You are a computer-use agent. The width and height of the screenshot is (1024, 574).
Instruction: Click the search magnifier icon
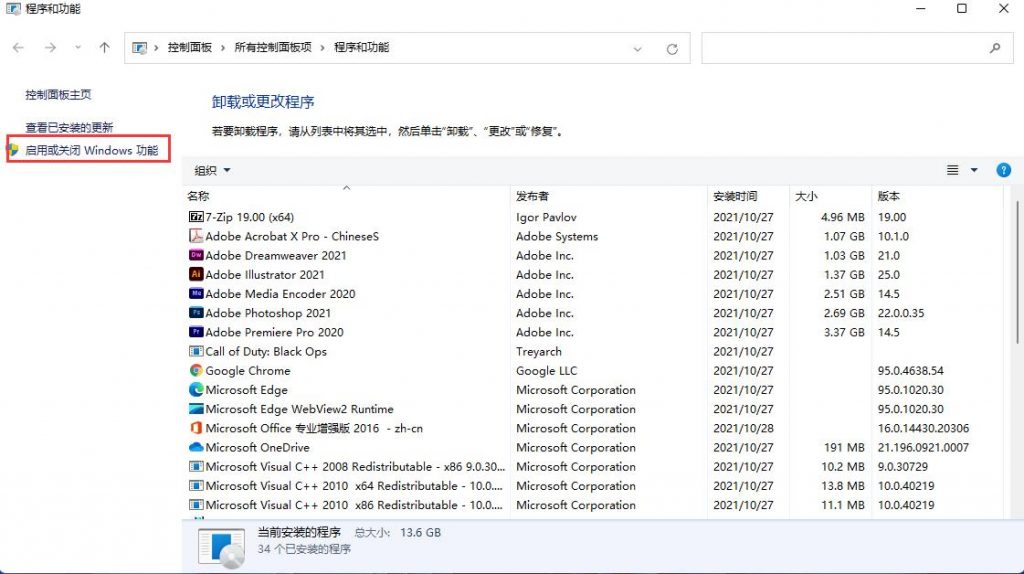pos(995,48)
